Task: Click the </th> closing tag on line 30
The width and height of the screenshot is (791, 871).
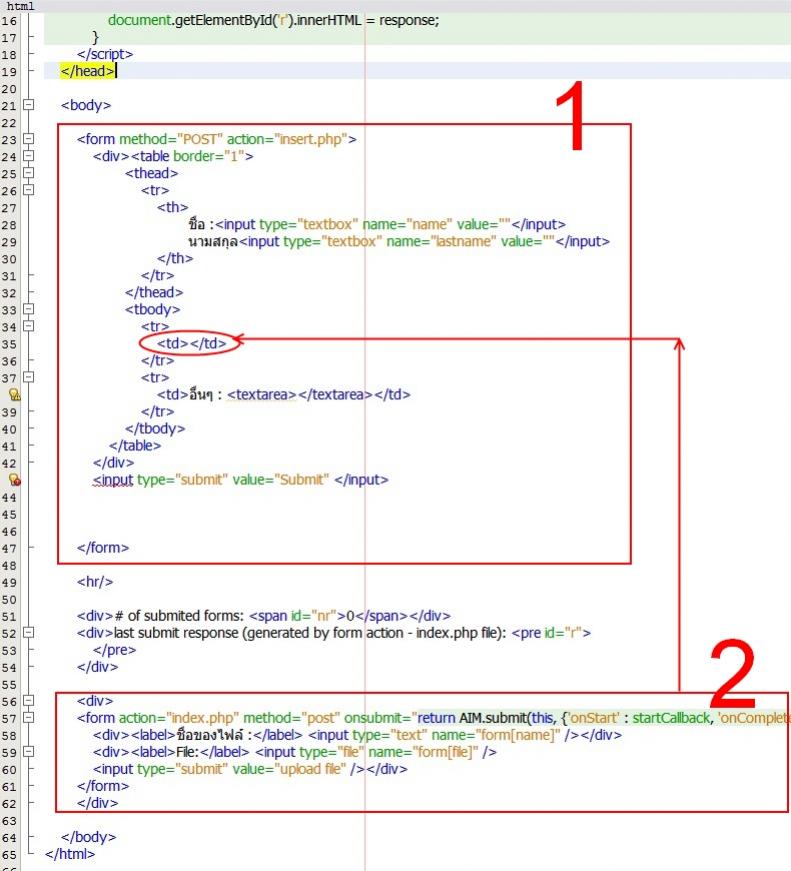Action: click(x=175, y=258)
